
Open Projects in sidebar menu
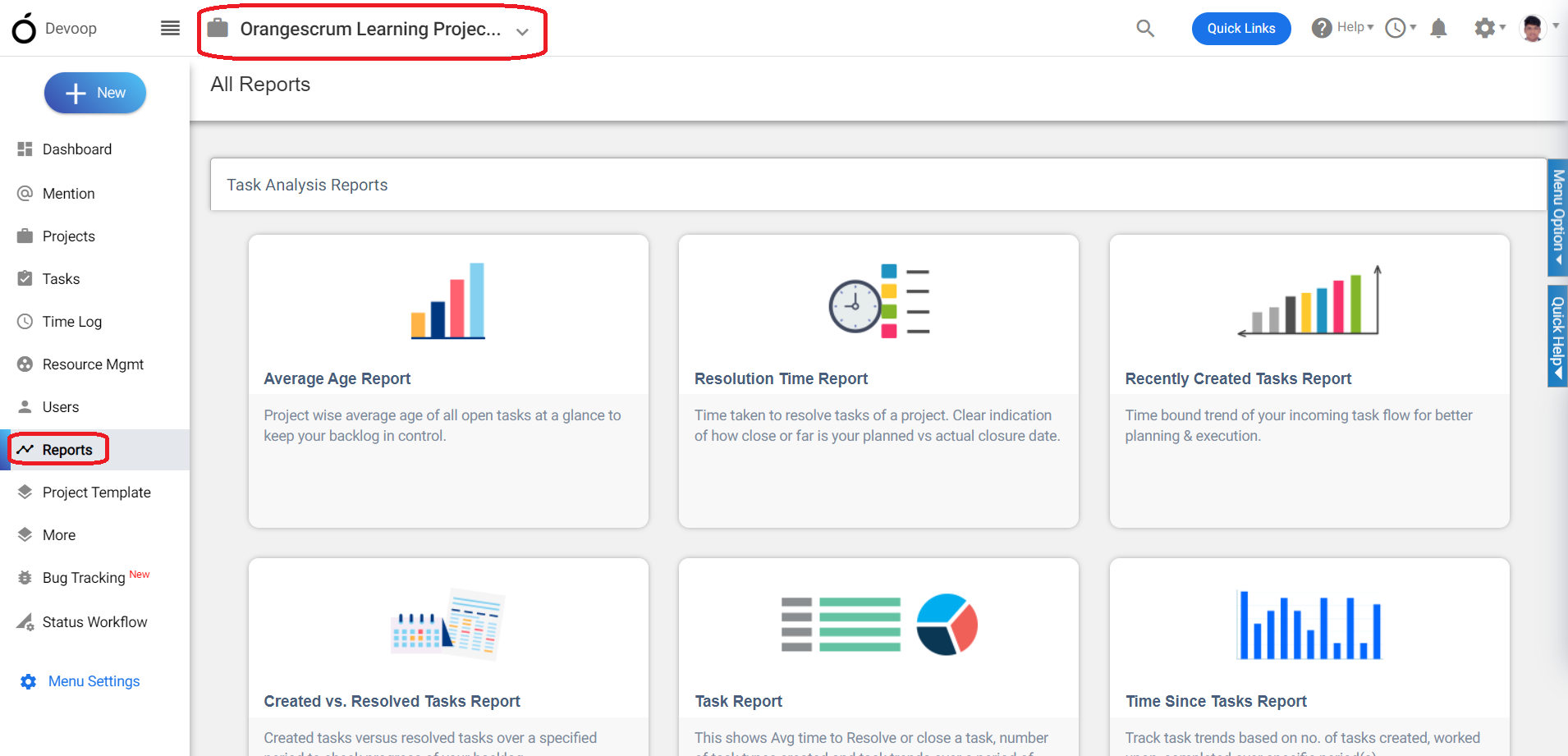point(69,236)
